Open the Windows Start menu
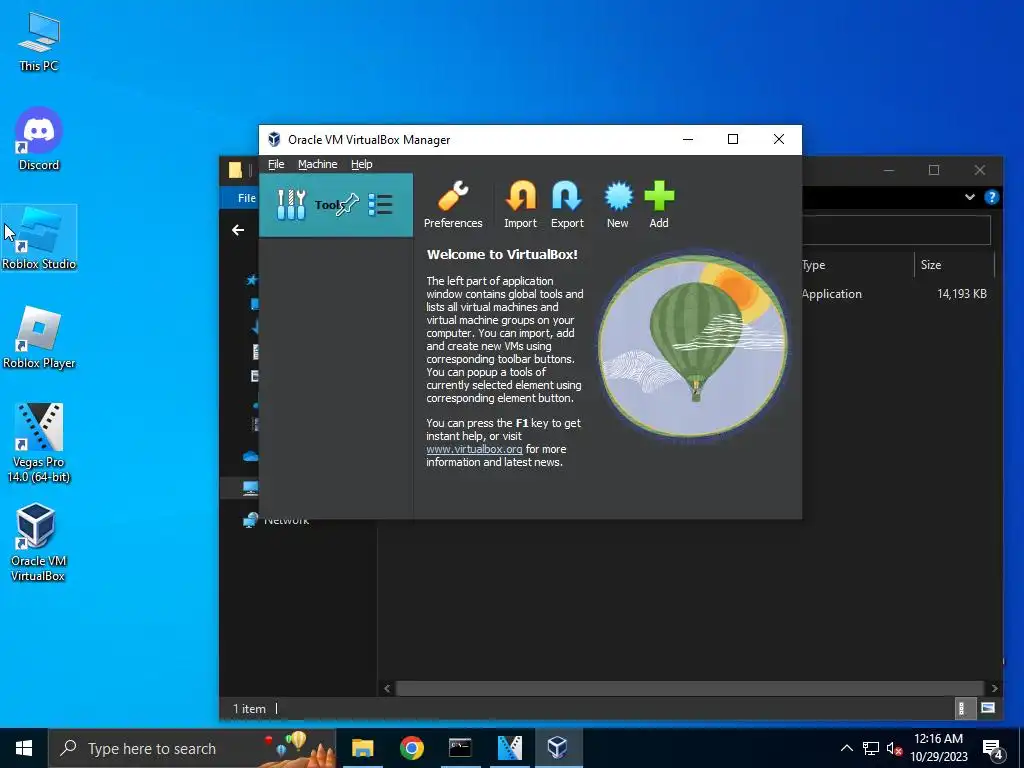 (24, 748)
